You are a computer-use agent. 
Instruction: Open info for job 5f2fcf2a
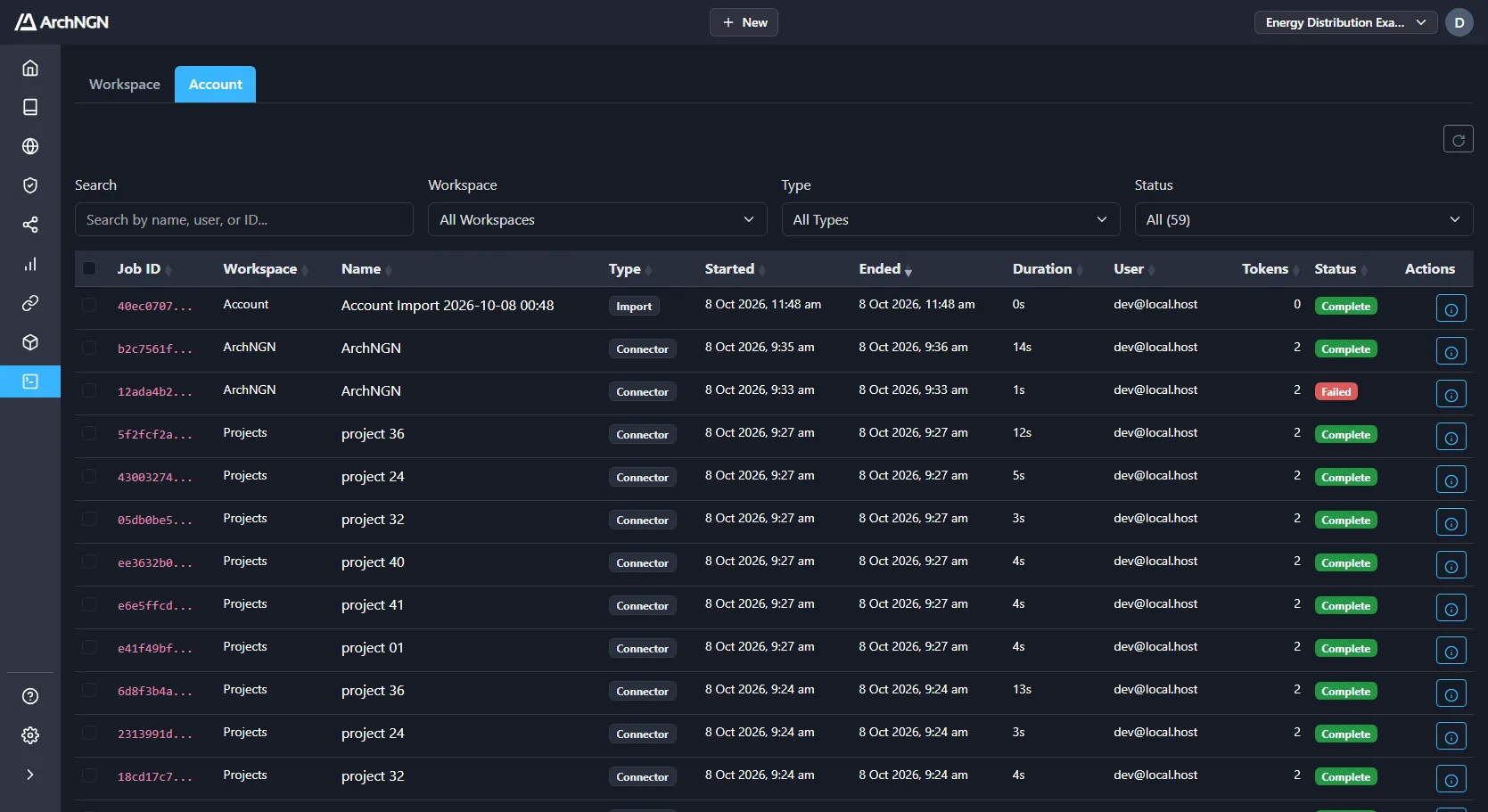click(1451, 437)
